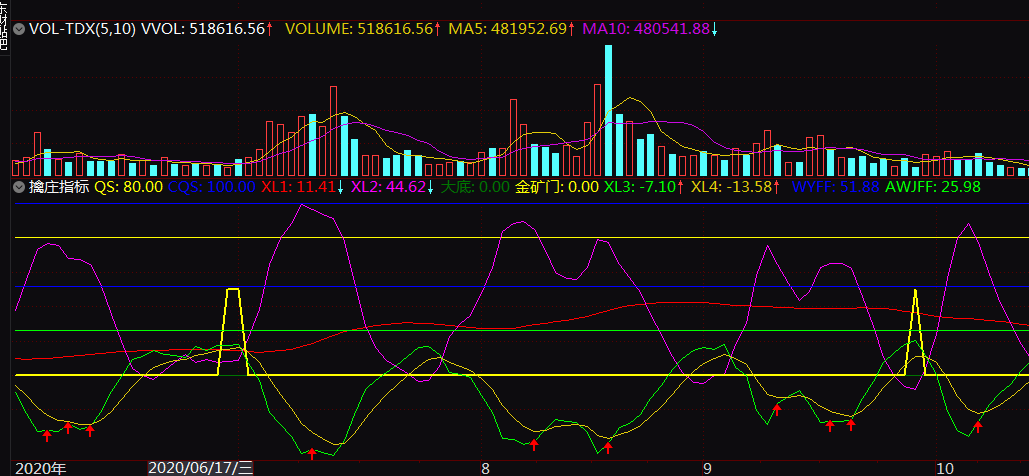Jump to month 10 on time axis

tap(944, 469)
